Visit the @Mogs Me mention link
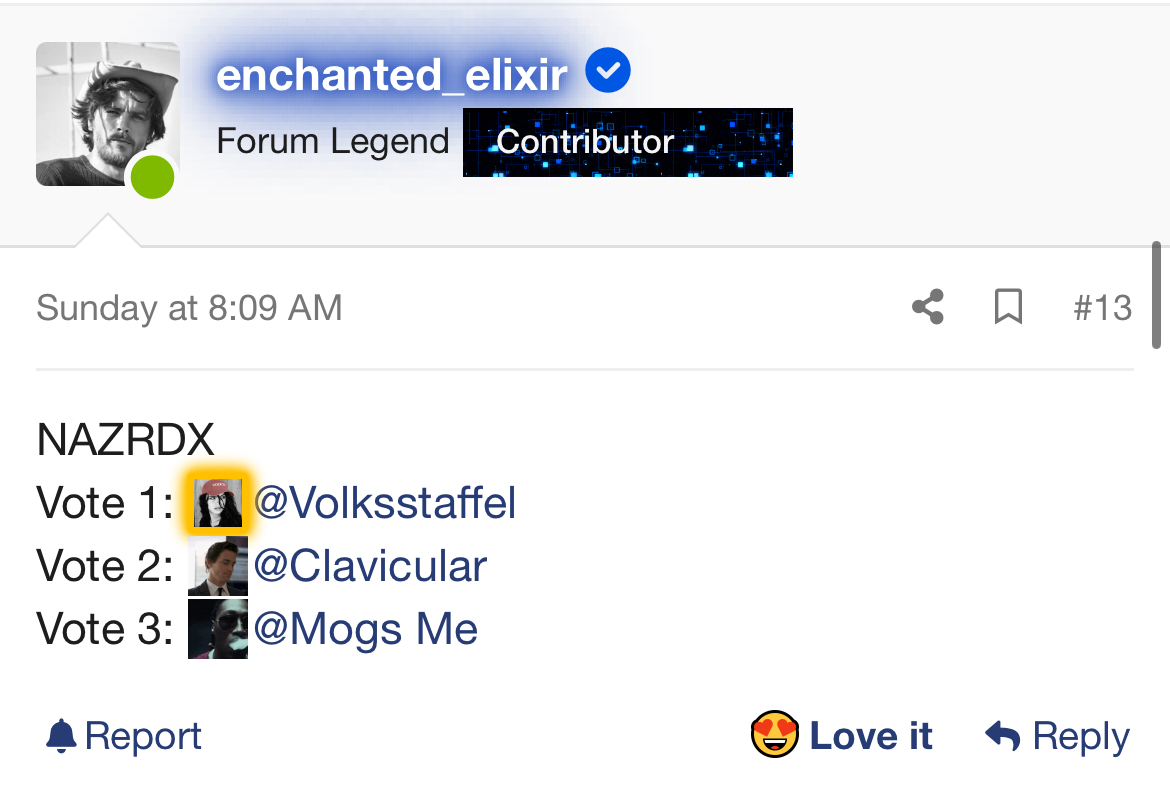This screenshot has height=800, width=1170. point(366,629)
